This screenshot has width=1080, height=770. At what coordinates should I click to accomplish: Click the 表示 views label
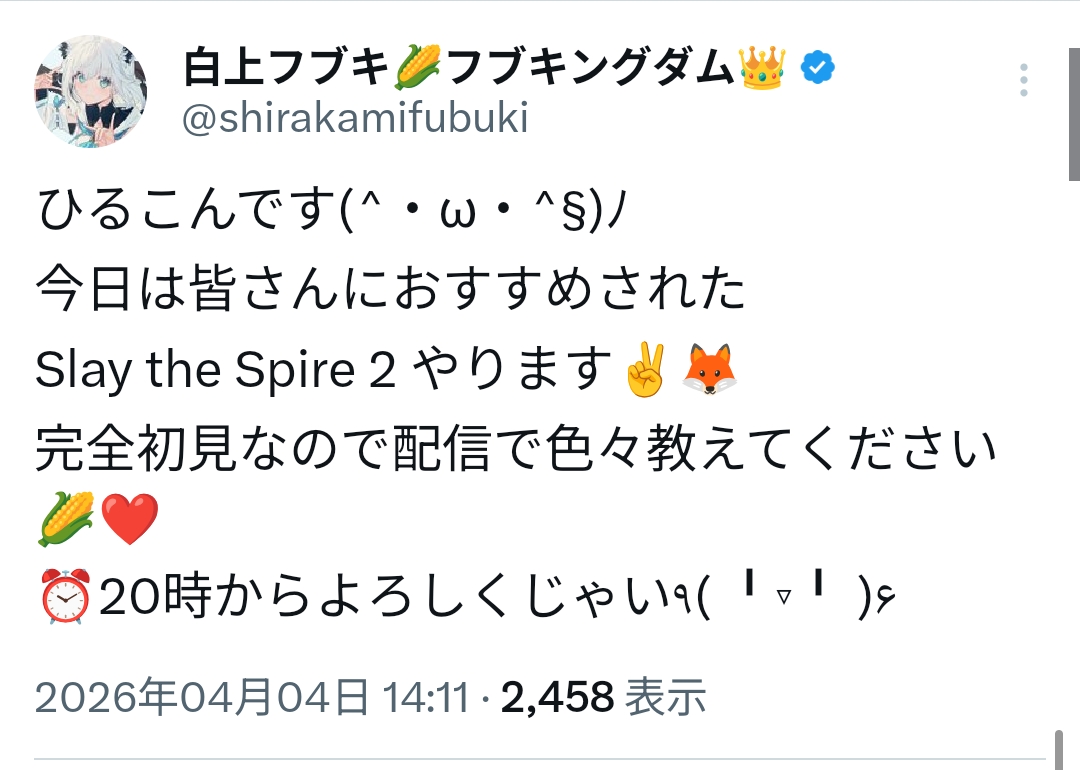pos(666,698)
